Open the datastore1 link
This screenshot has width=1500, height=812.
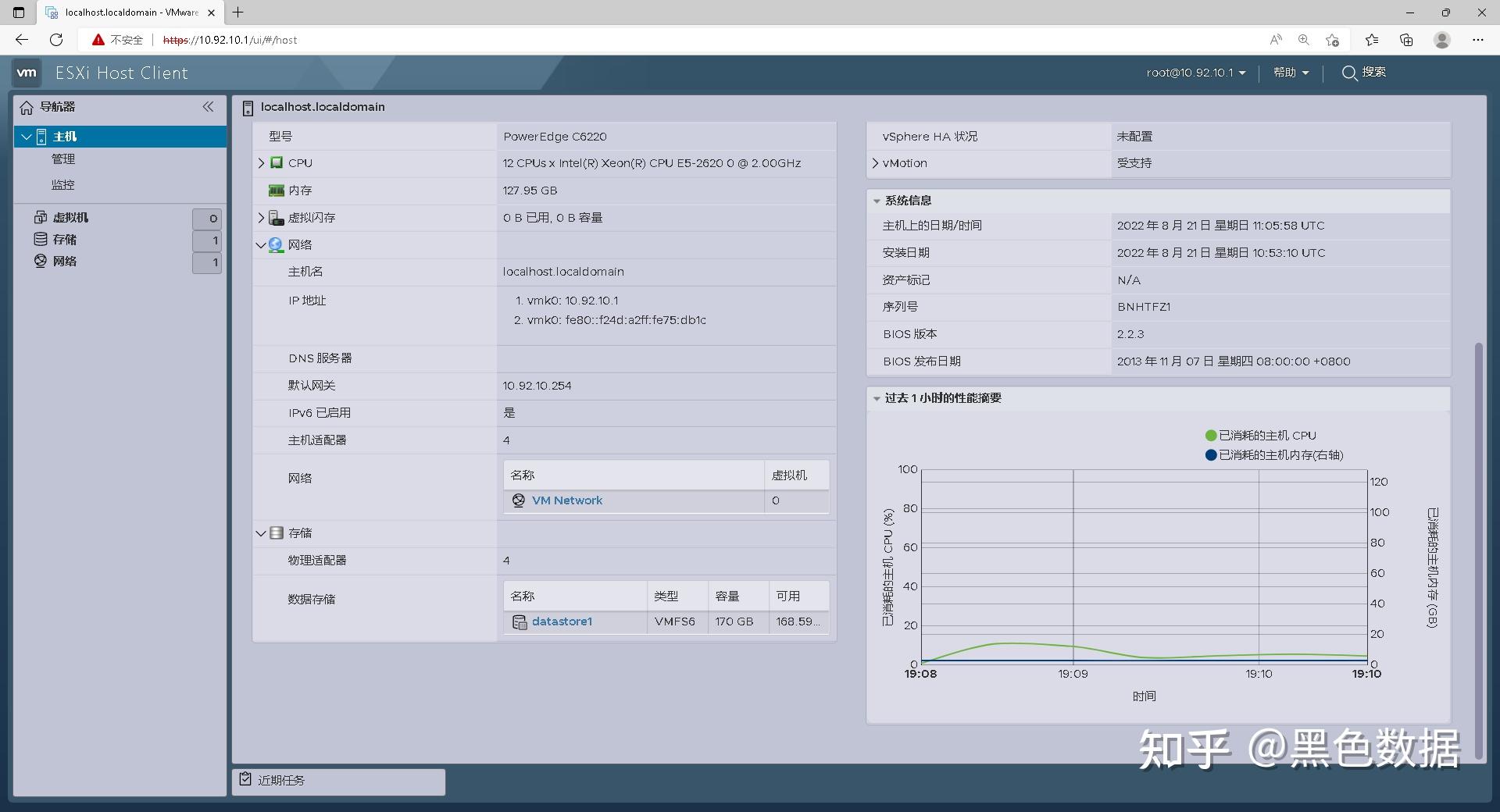(x=562, y=621)
